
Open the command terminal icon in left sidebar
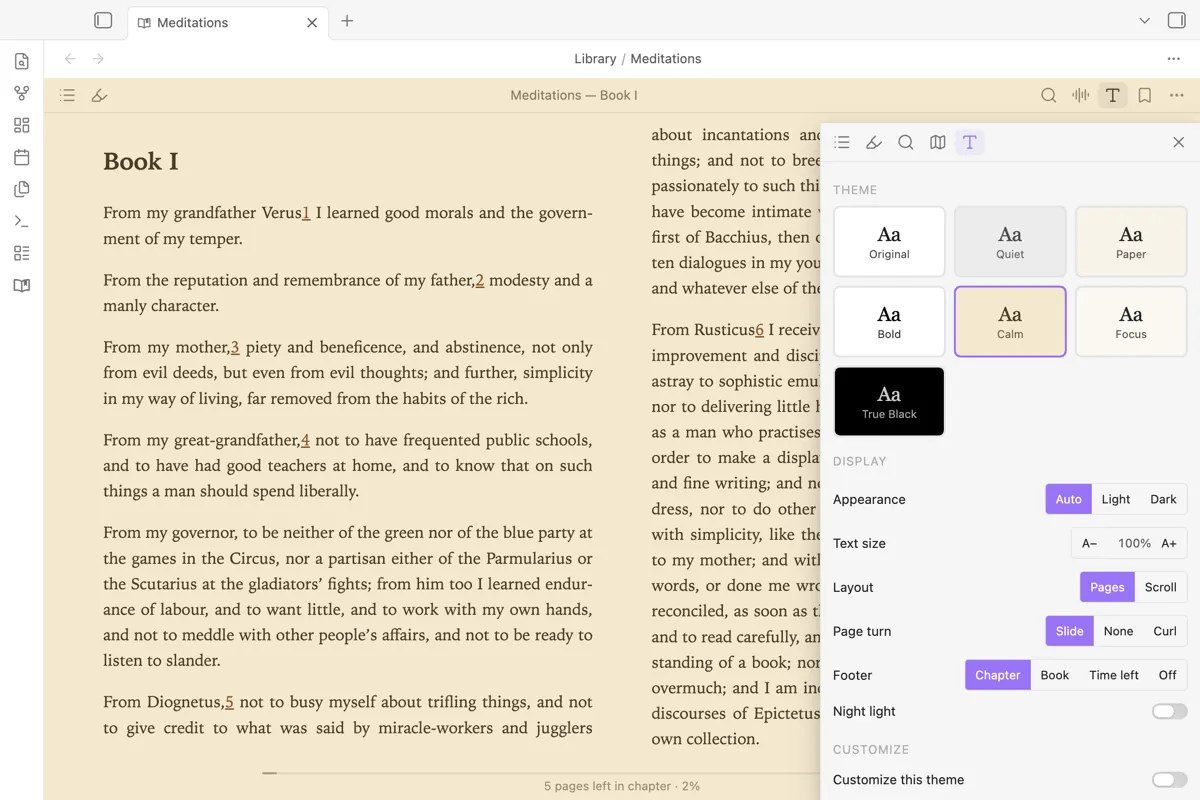pyautogui.click(x=22, y=221)
